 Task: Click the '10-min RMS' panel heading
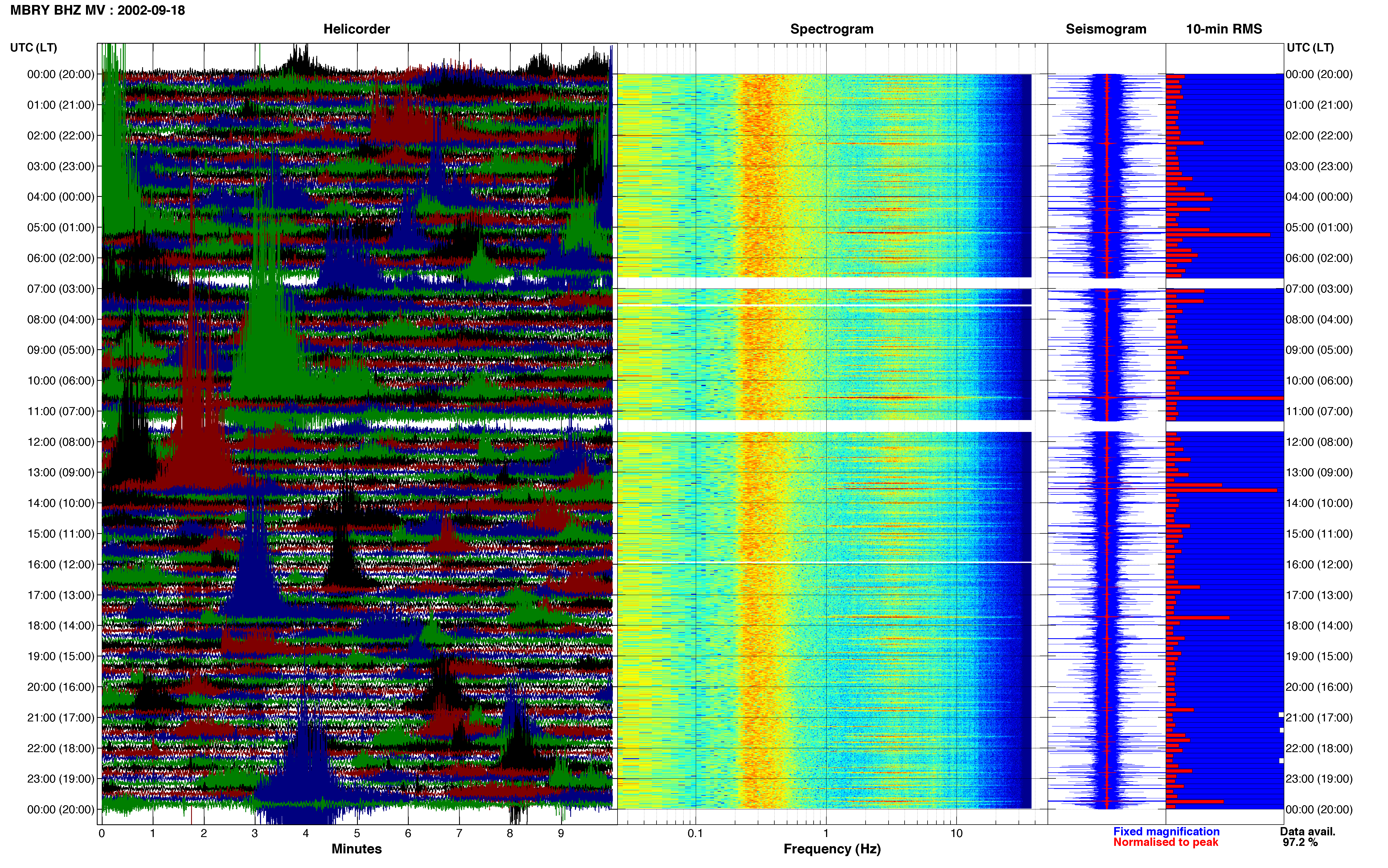[x=1224, y=29]
